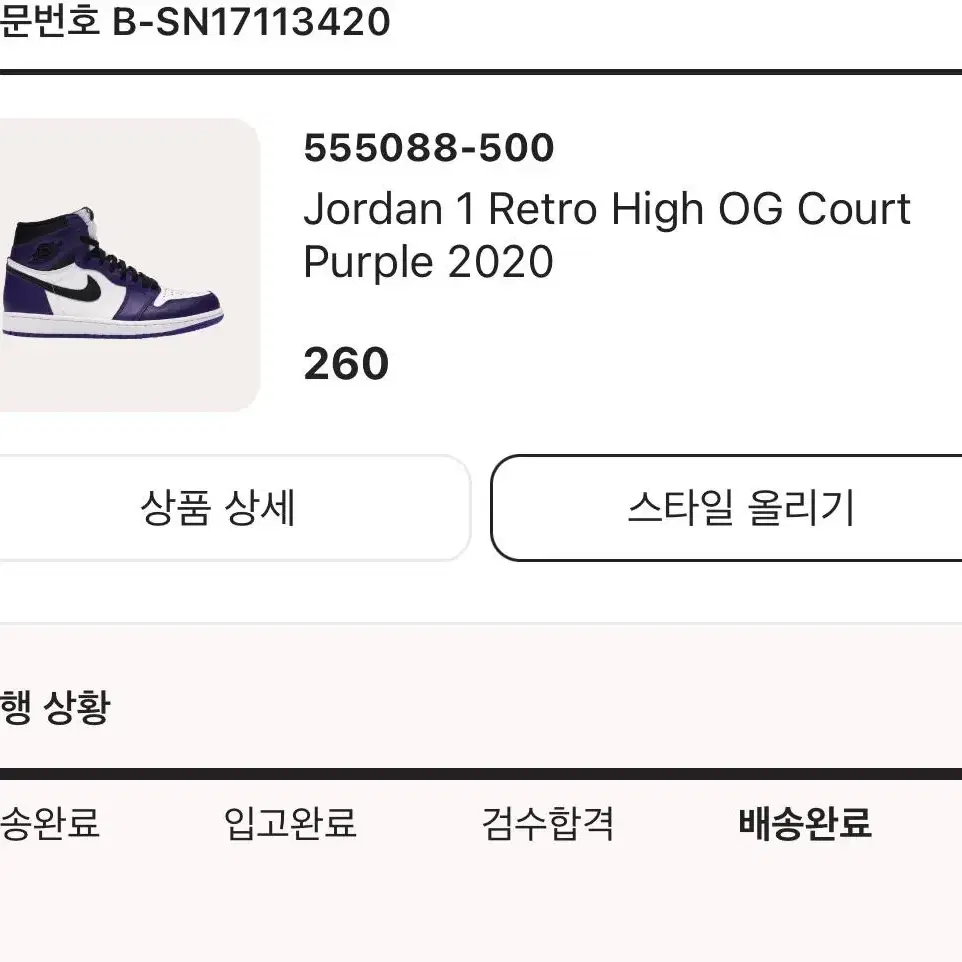Viewport: 962px width, 962px height.
Task: Click the black delivery progress bar
Action: click(481, 774)
